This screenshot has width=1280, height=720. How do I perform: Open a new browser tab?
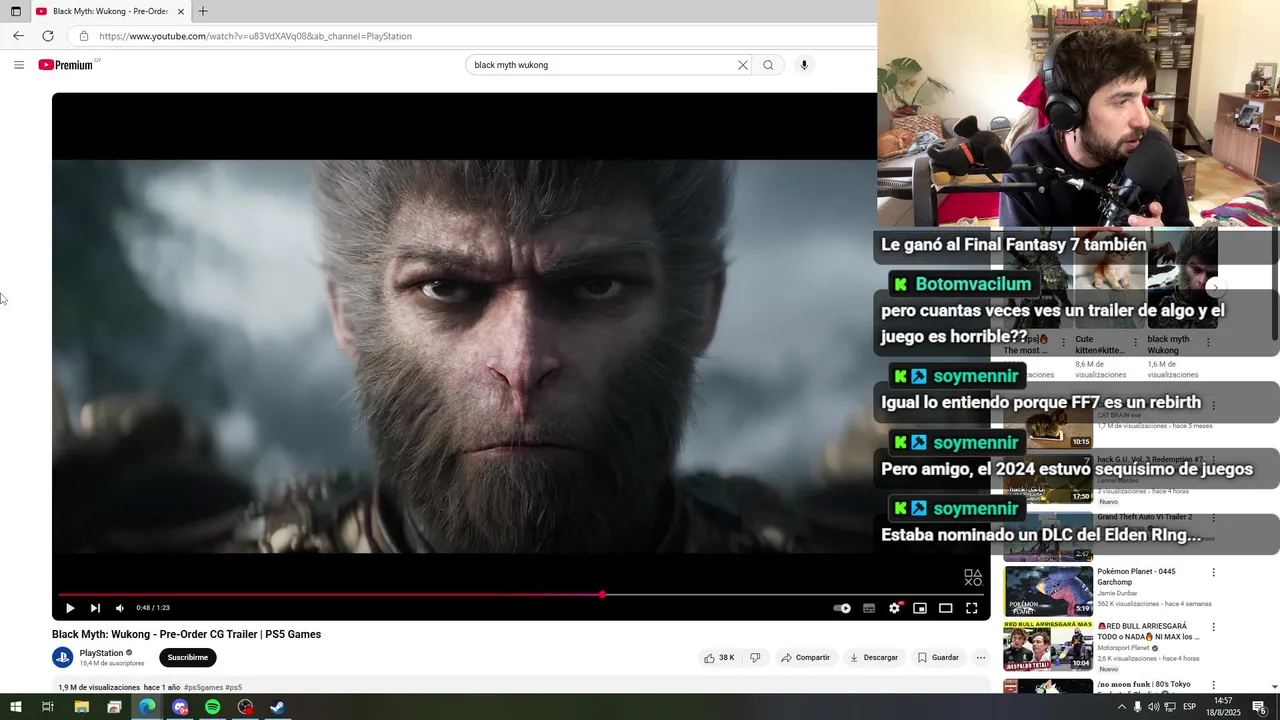tap(203, 11)
